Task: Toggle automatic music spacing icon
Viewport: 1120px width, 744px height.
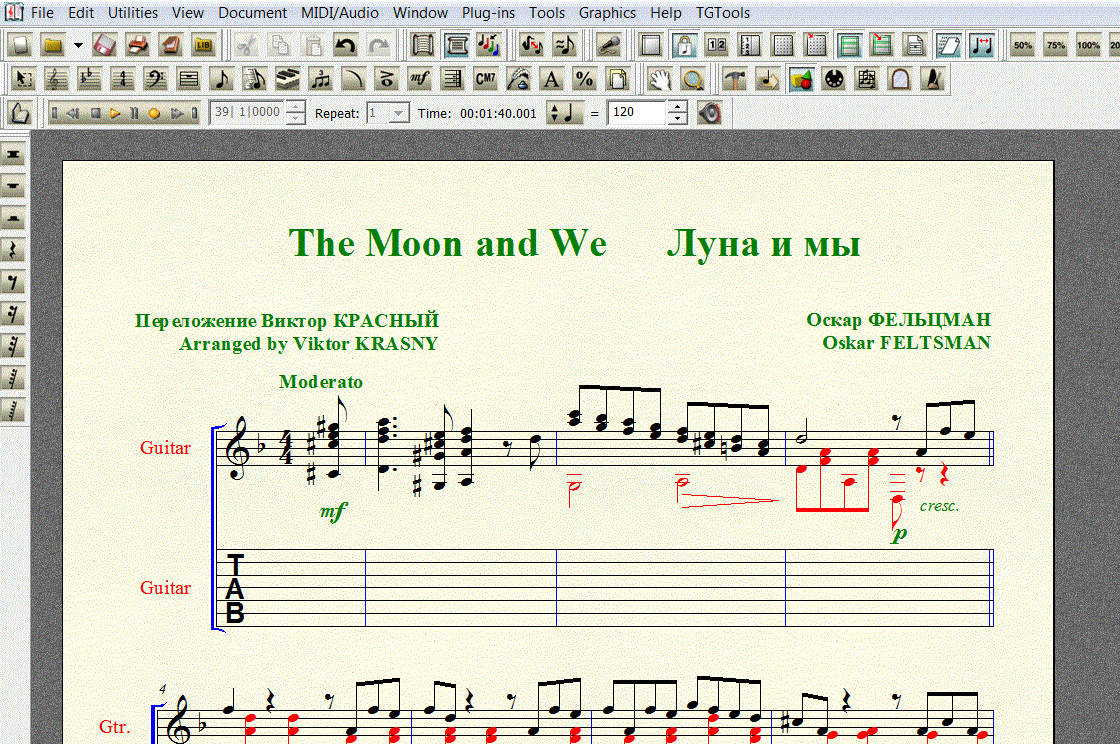Action: 981,45
